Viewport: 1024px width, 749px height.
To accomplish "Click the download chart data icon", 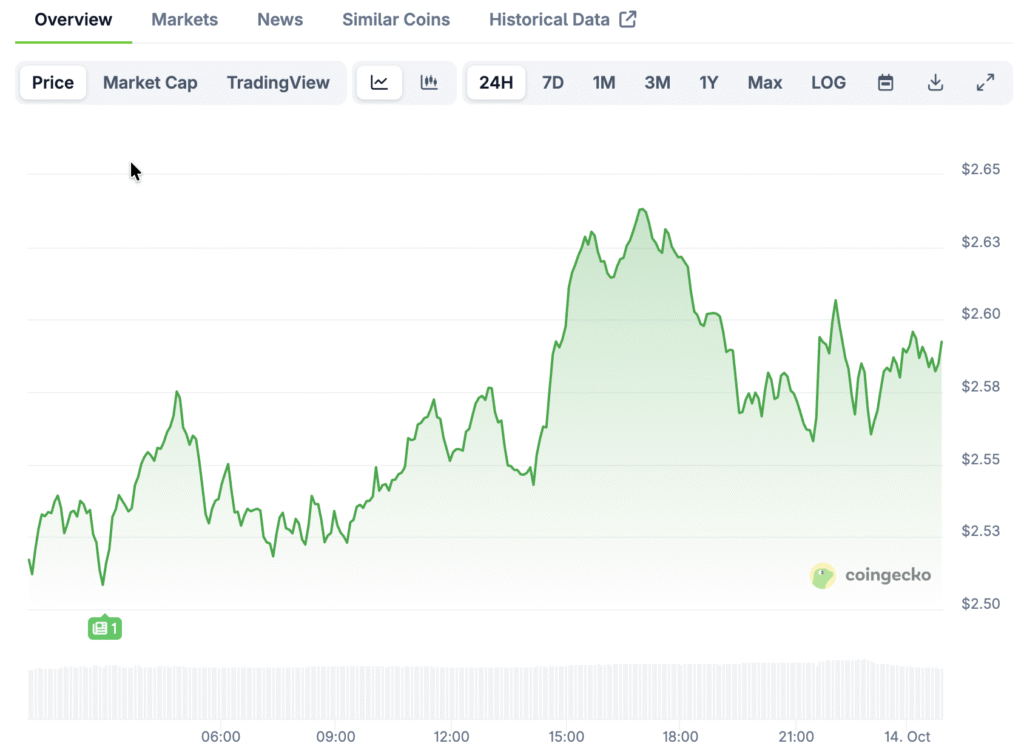I will tap(935, 83).
